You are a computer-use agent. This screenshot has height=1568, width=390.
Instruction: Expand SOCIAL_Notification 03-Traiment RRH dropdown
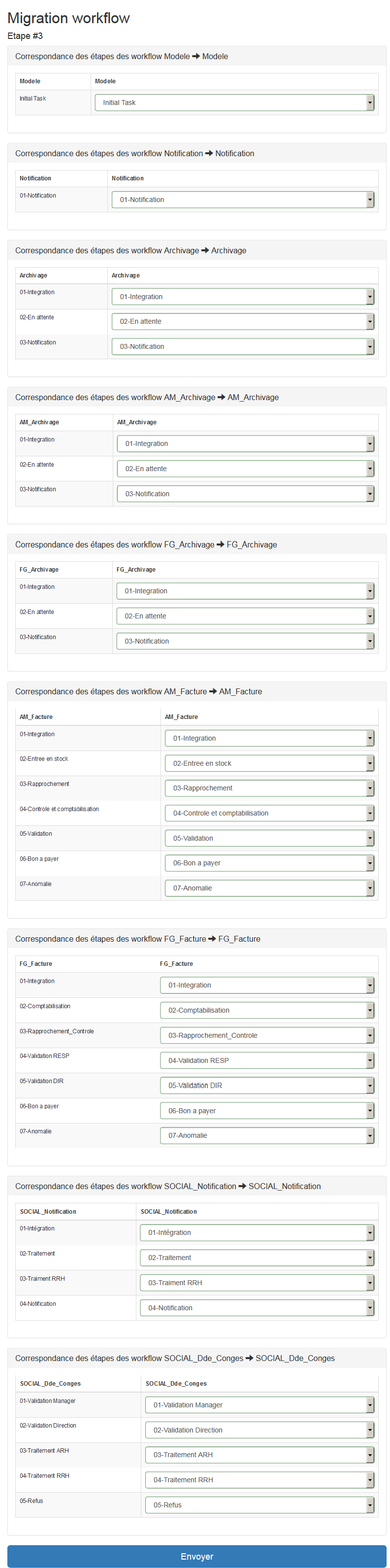(257, 1283)
